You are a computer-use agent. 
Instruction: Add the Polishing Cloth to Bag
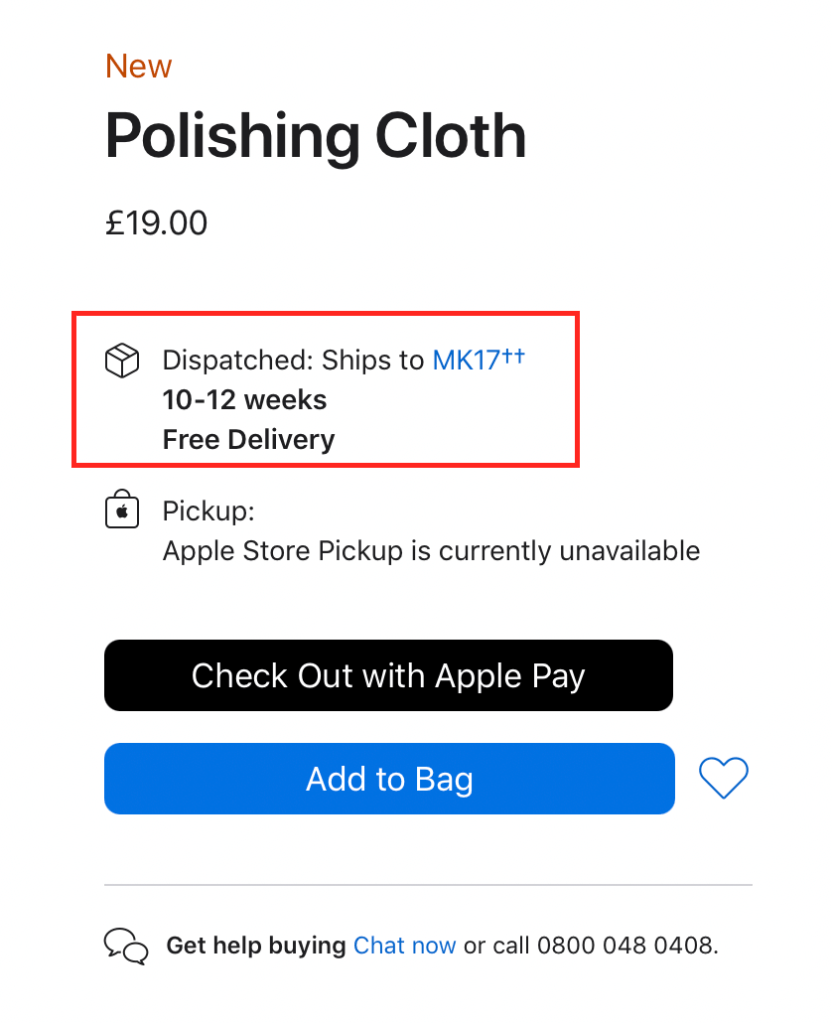(389, 779)
